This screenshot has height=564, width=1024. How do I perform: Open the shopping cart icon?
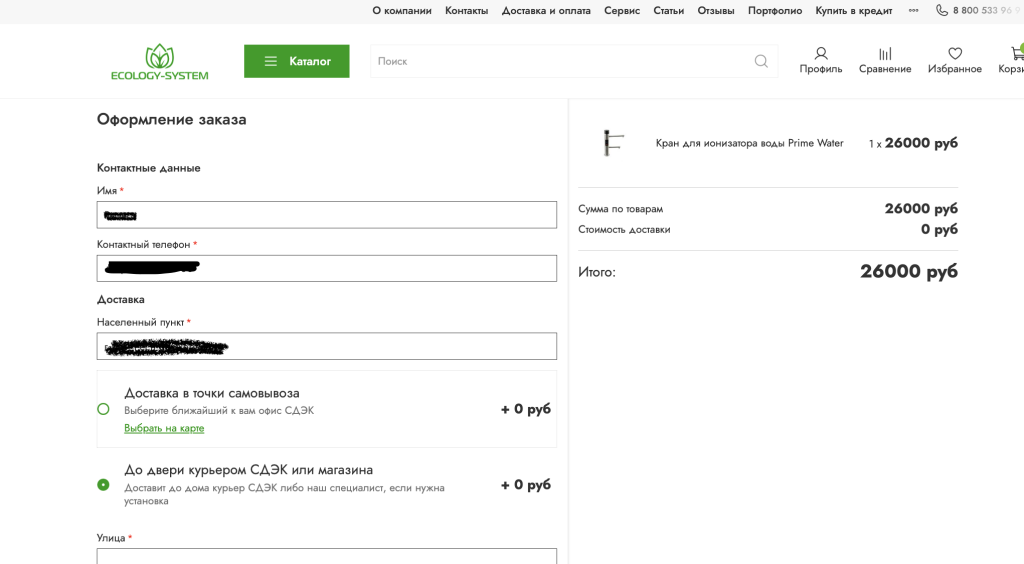click(x=1017, y=53)
